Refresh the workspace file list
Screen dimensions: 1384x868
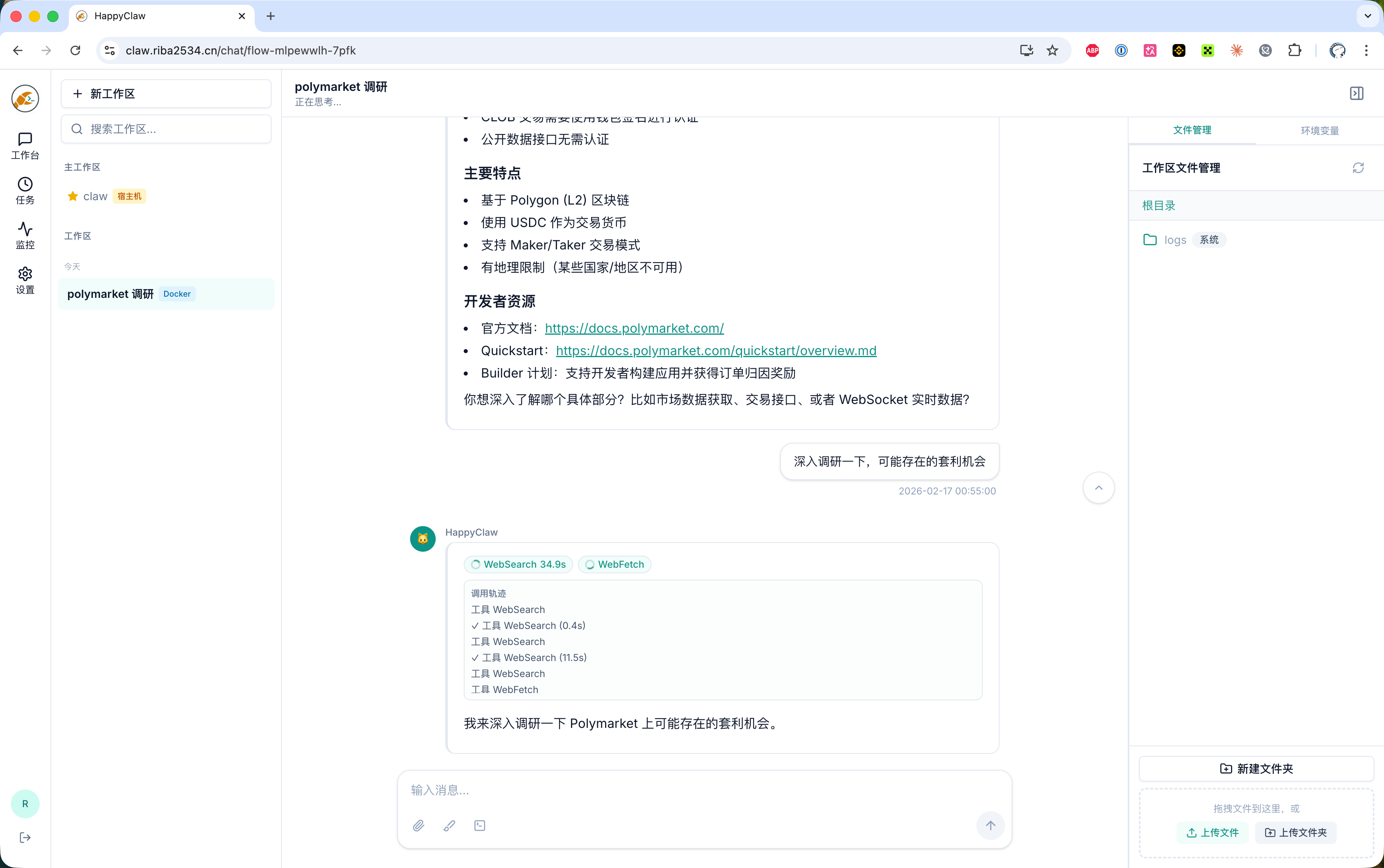[1358, 168]
